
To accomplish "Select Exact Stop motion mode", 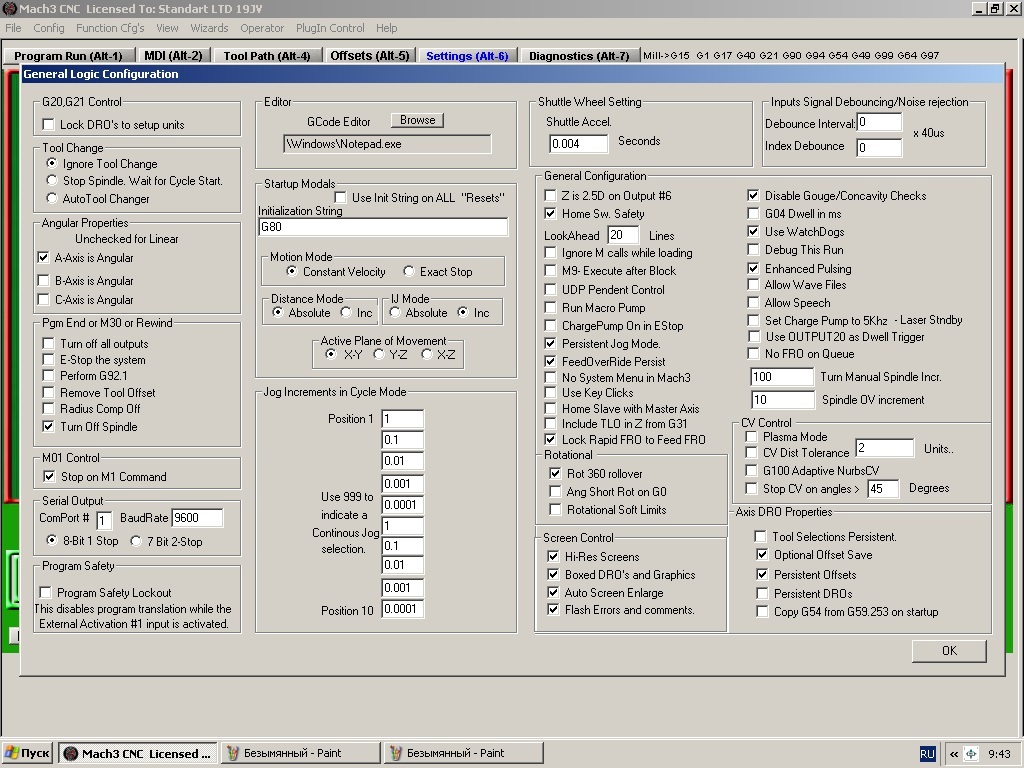I will 409,271.
